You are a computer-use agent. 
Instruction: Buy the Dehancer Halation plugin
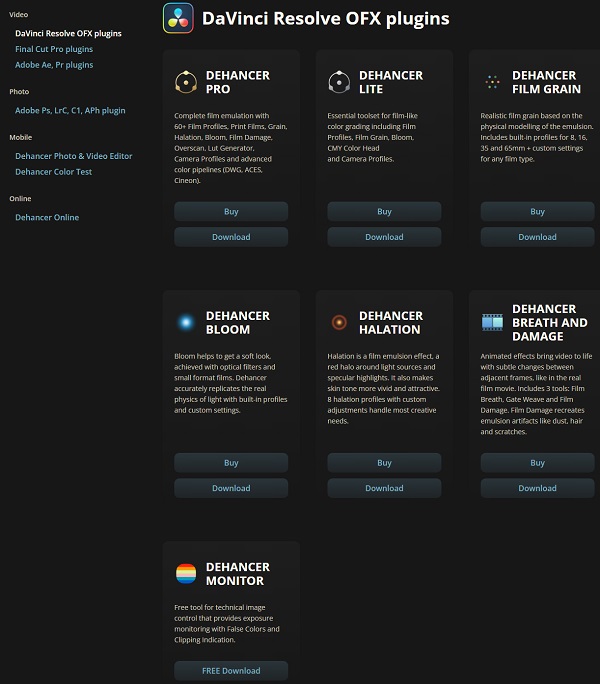pos(384,463)
